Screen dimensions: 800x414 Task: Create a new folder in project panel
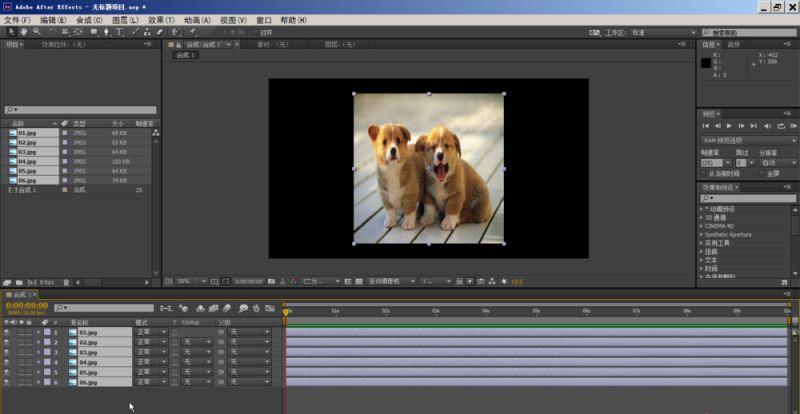click(x=20, y=282)
